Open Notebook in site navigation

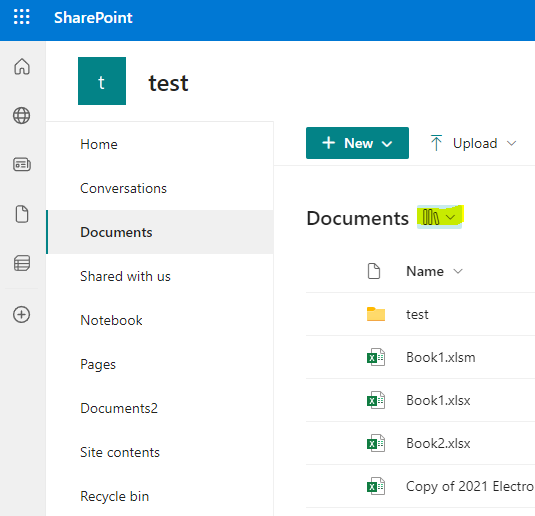111,320
